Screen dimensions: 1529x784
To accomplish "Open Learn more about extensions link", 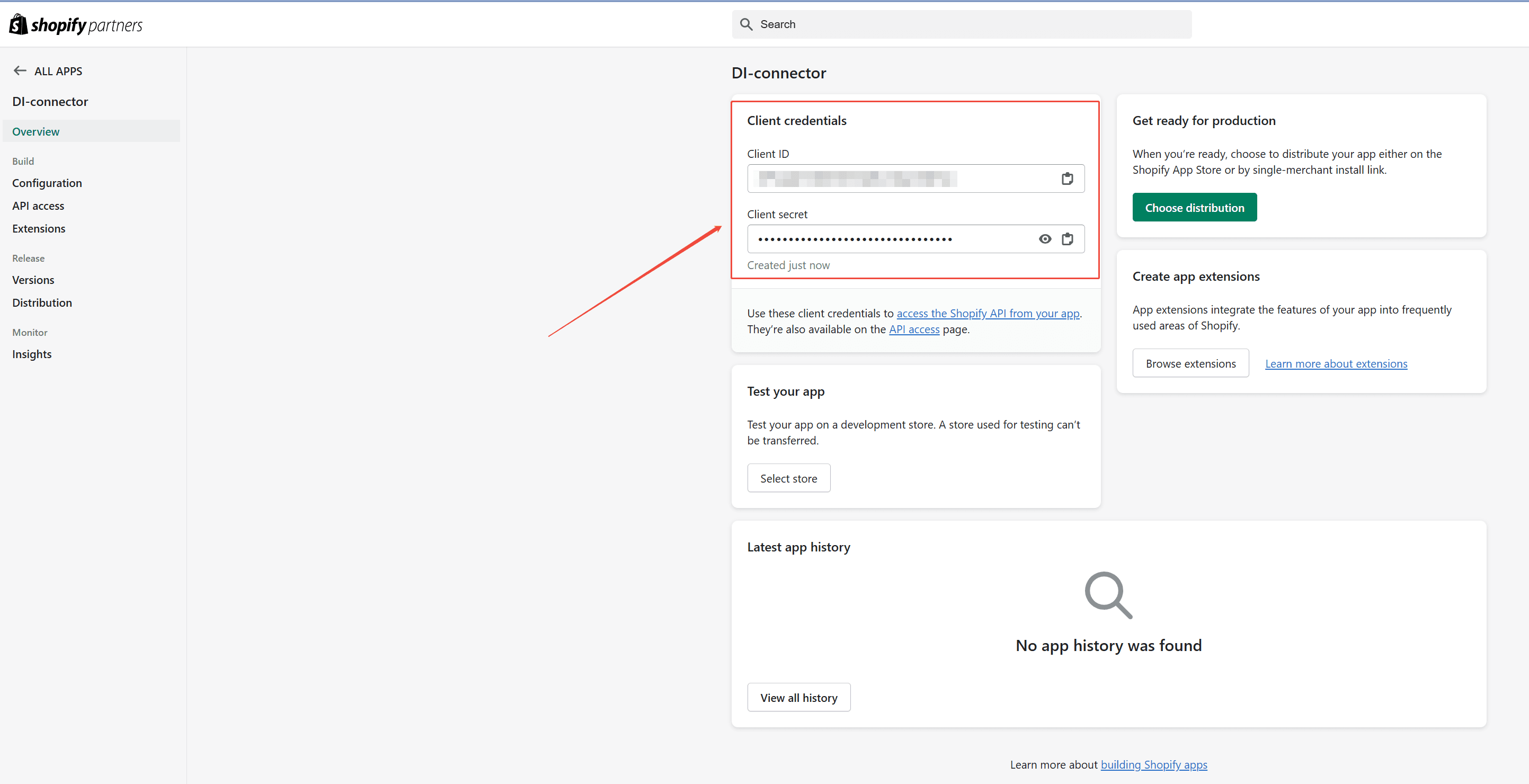I will tap(1336, 364).
